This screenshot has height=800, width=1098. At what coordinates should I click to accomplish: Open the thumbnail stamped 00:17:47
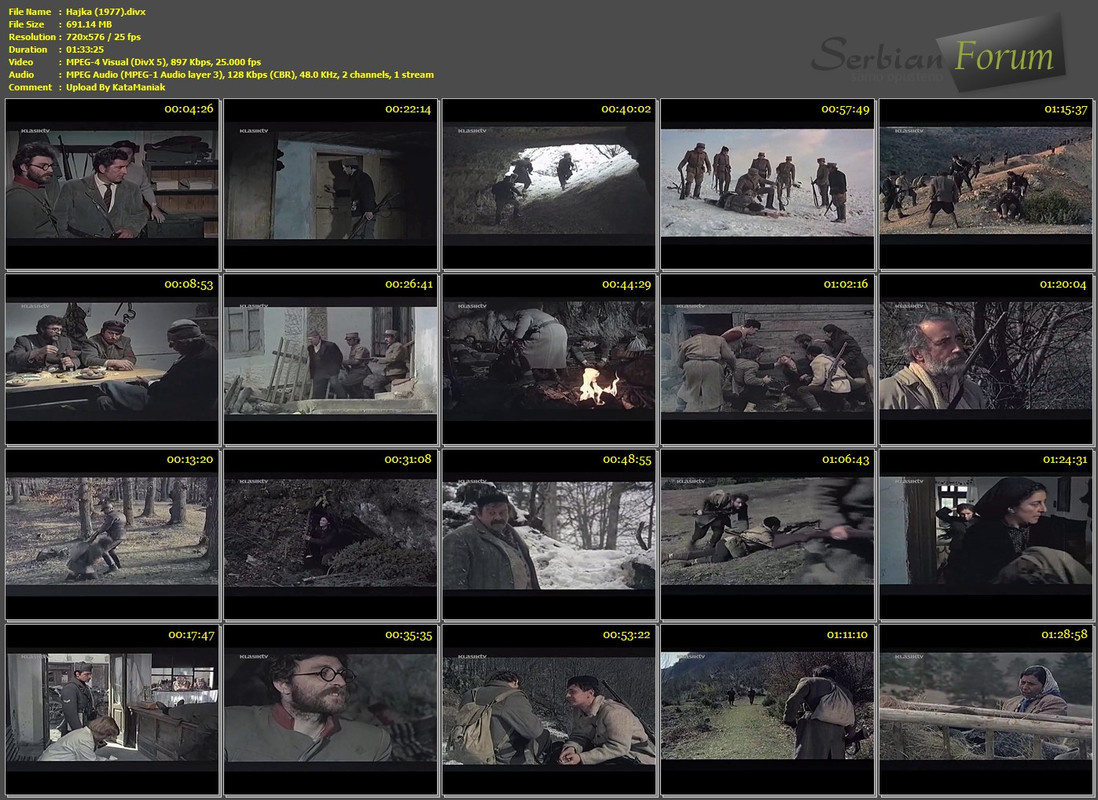pyautogui.click(x=112, y=710)
